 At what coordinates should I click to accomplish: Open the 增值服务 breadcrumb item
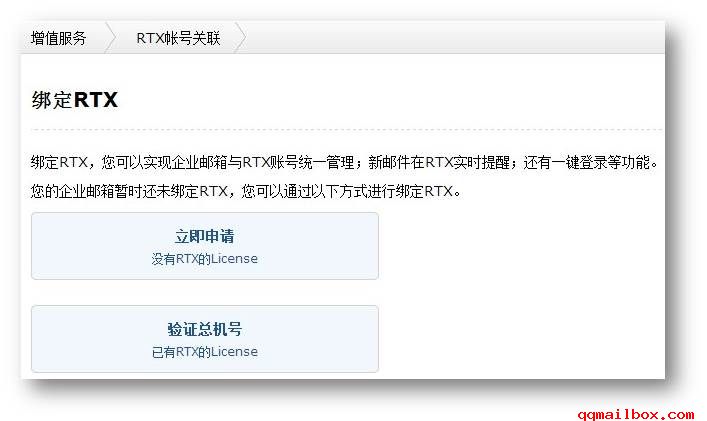59,38
